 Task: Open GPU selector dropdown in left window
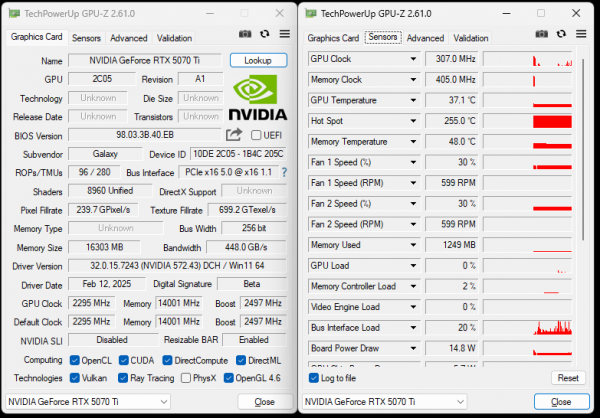coord(88,402)
